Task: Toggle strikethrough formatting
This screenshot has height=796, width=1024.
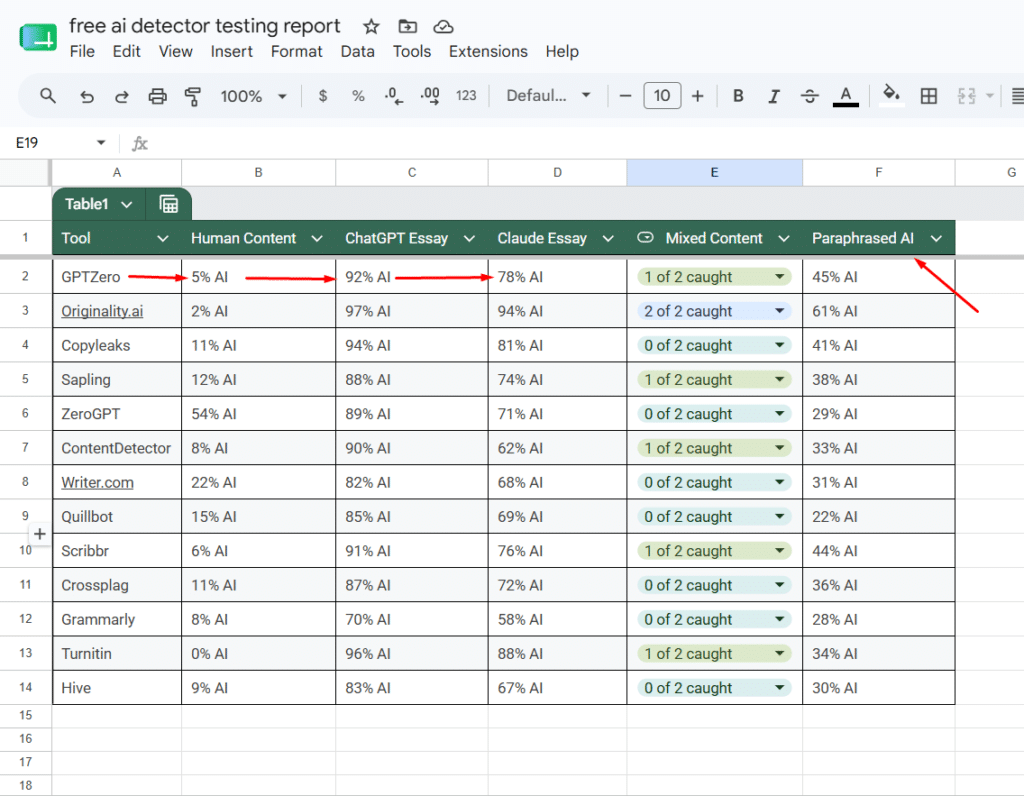Action: [810, 96]
